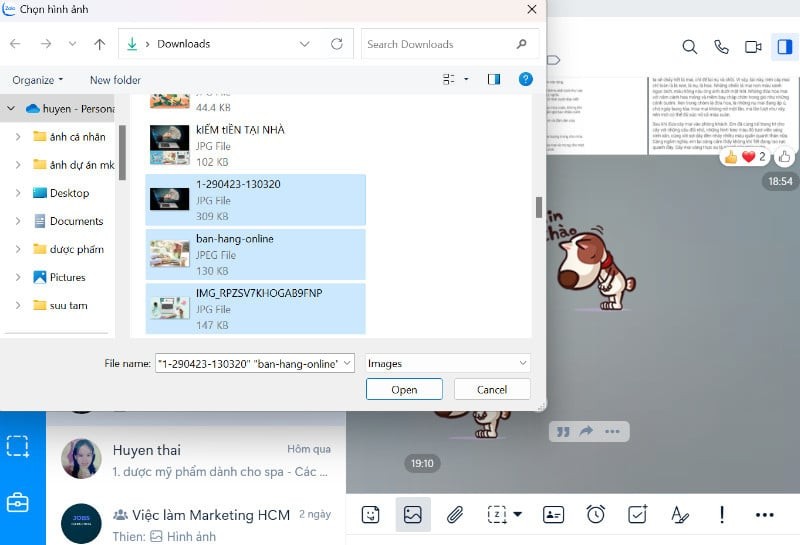The height and width of the screenshot is (545, 800).
Task: Expand the Downloads address bar dropdown
Action: (305, 44)
